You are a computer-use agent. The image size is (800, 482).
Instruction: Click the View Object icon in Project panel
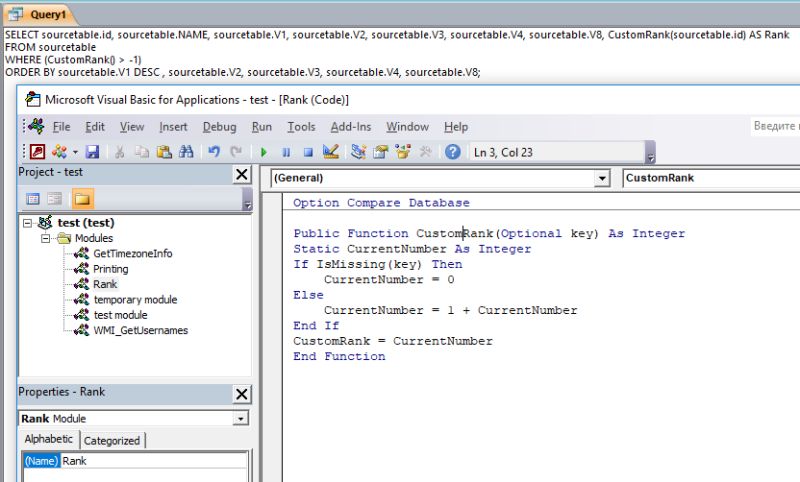[x=55, y=199]
